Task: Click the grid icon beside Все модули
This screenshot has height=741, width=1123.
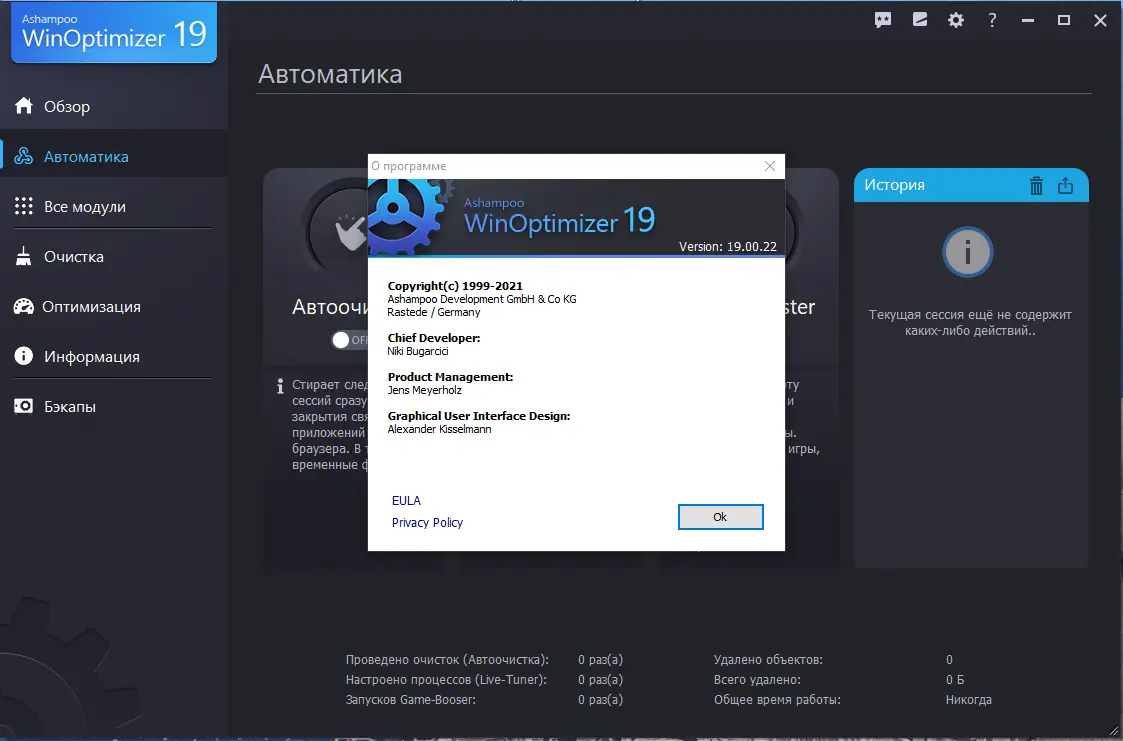Action: point(24,206)
